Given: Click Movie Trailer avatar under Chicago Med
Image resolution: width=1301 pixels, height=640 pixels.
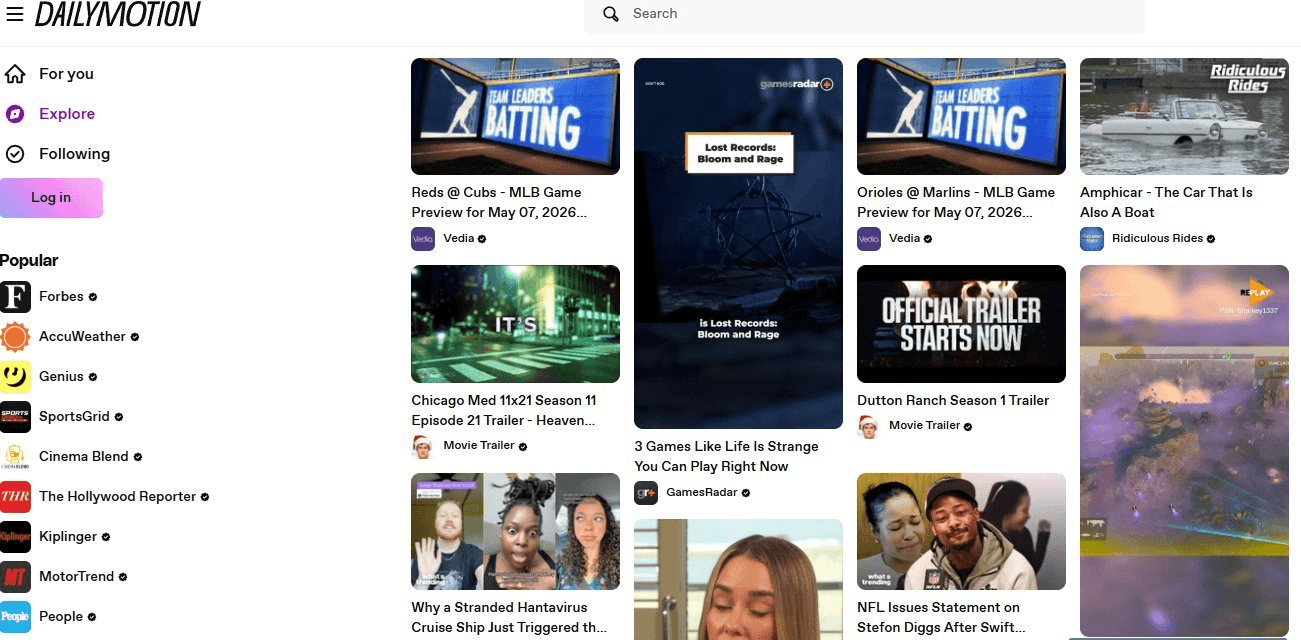Looking at the screenshot, I should [x=423, y=446].
